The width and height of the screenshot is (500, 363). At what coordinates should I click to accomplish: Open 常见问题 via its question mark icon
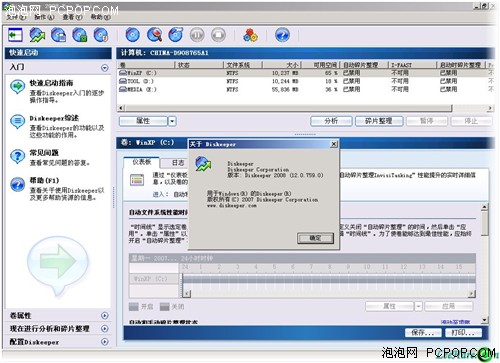17,156
